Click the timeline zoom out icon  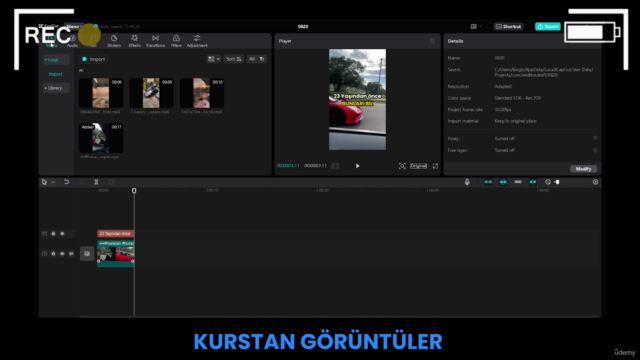548,182
